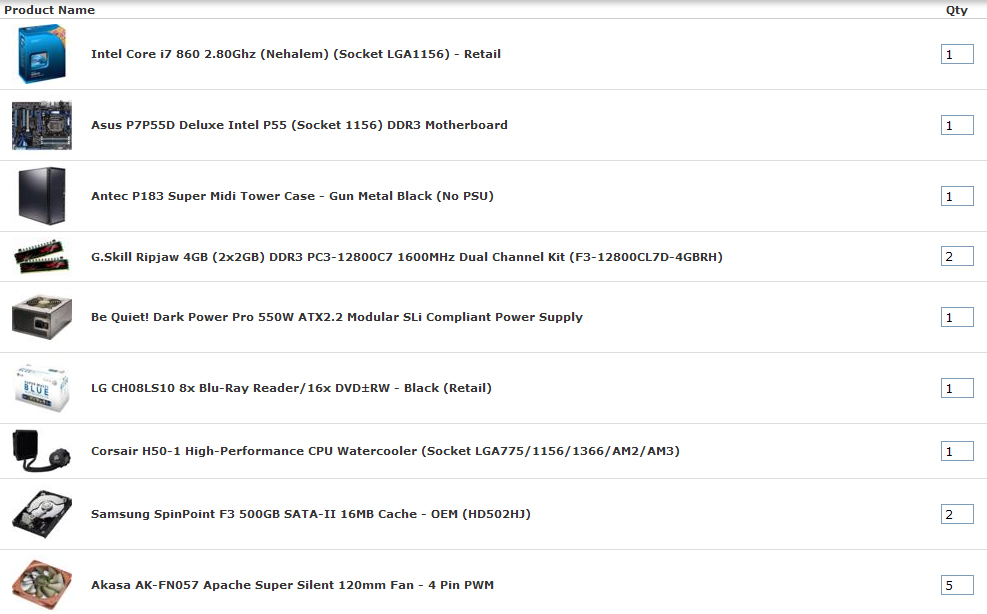The width and height of the screenshot is (987, 614).
Task: Click quantity field for LG Blu-Ray reader
Action: point(957,389)
